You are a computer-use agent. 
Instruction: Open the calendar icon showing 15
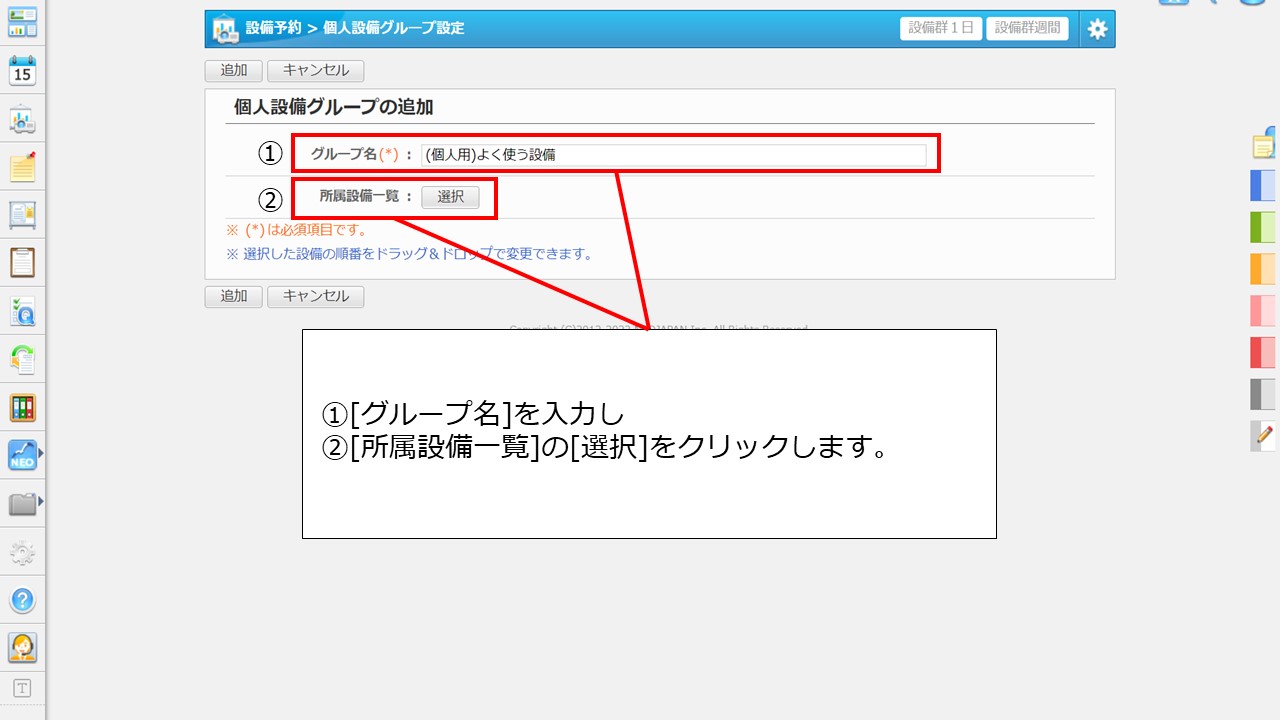[22, 70]
